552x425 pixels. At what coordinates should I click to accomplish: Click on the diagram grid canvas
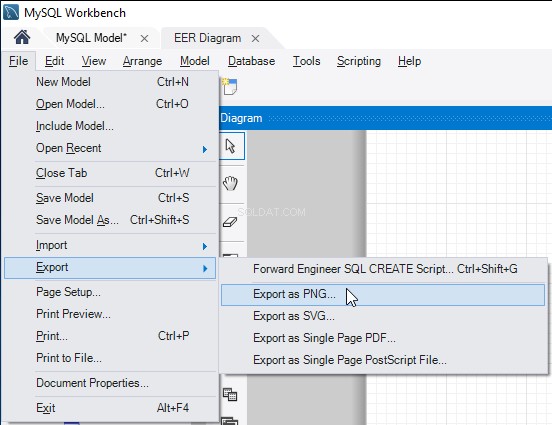tap(459, 194)
